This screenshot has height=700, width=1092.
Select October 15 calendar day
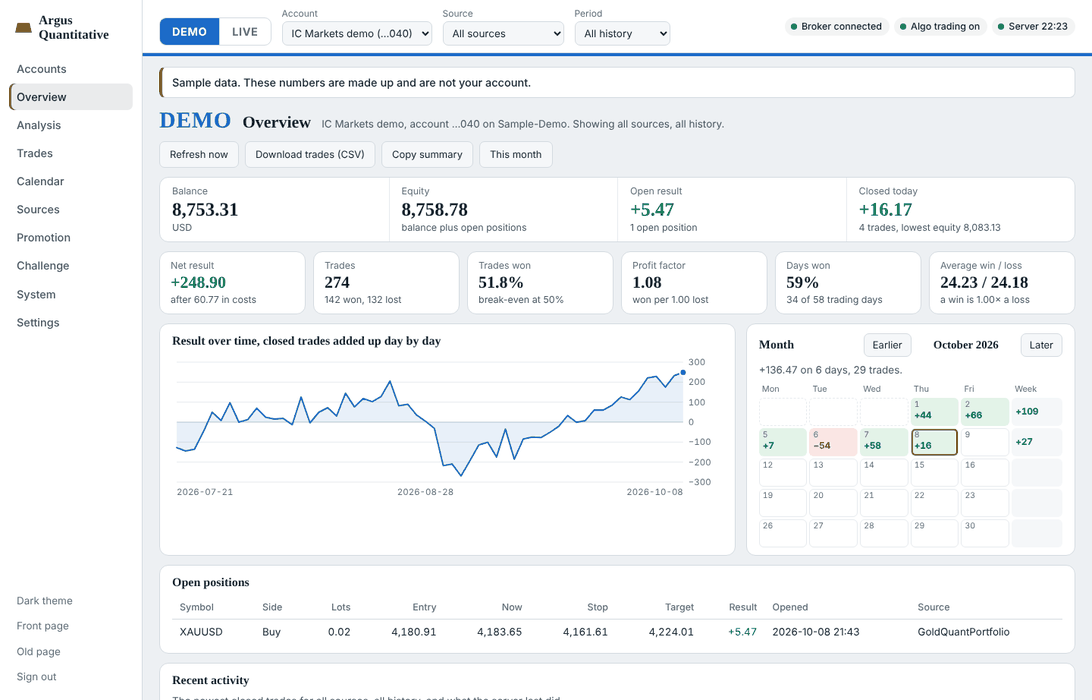935,473
